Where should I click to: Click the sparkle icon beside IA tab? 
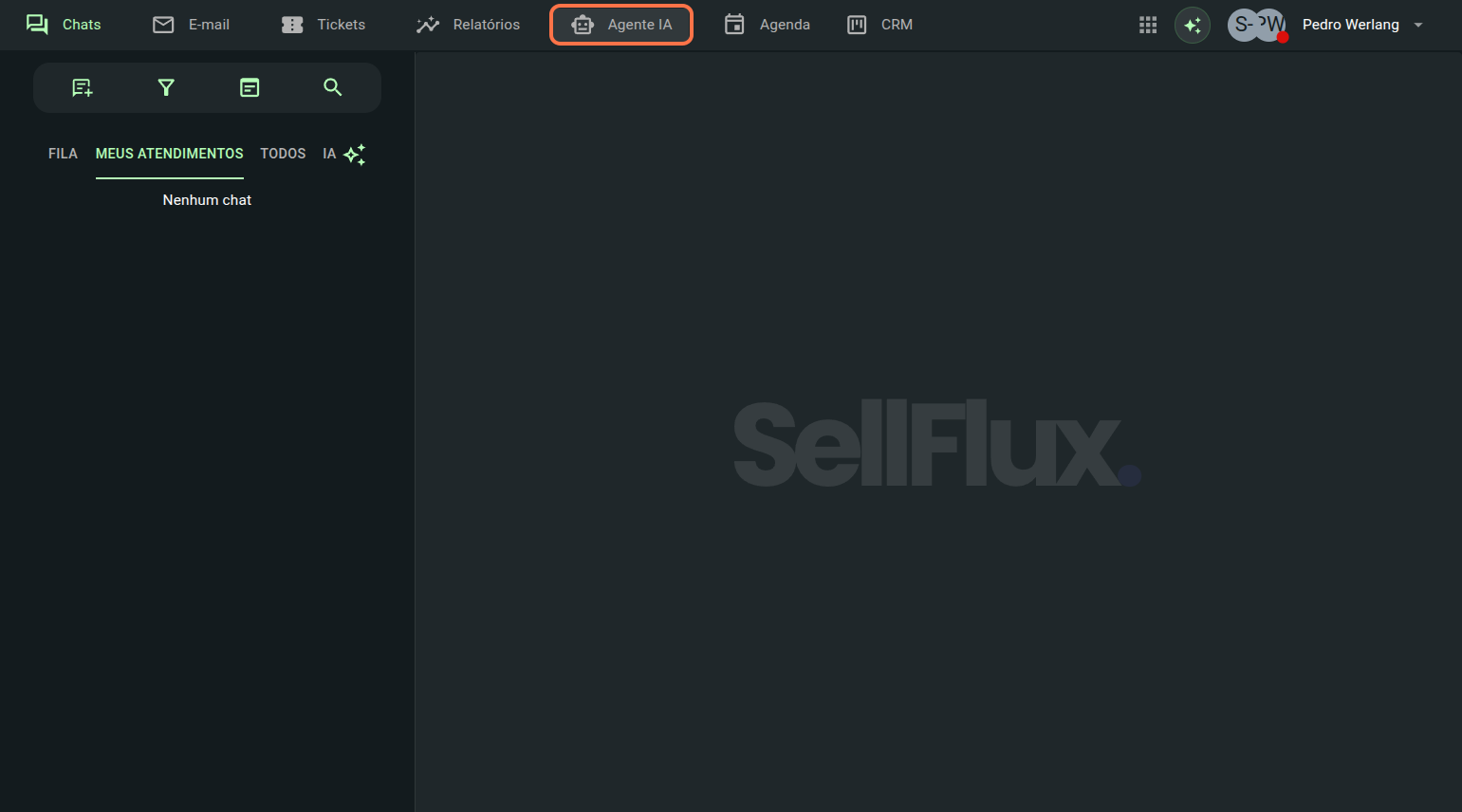(355, 155)
